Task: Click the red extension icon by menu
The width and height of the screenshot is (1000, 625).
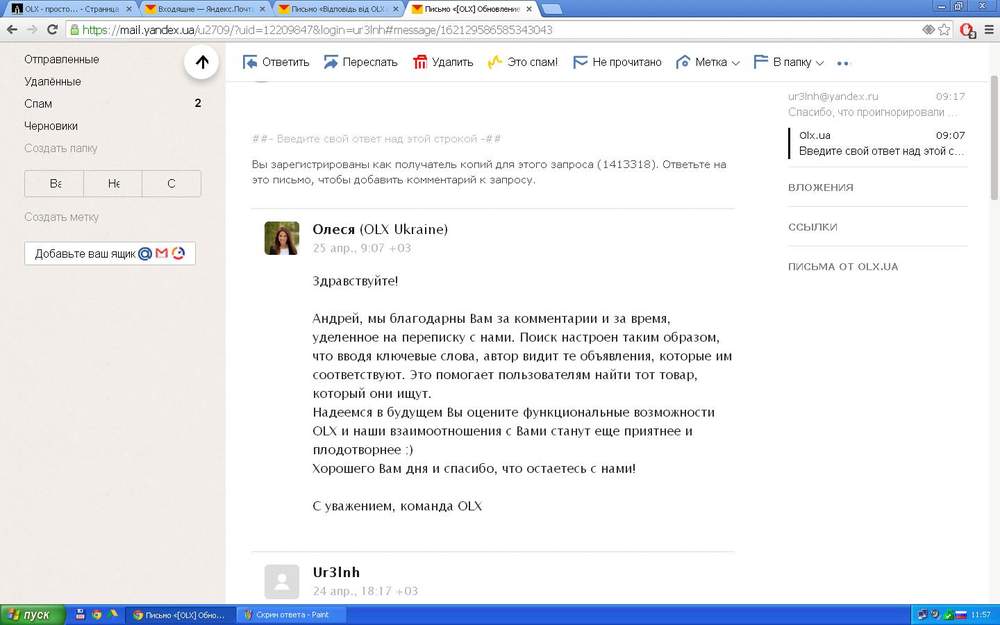Action: click(967, 30)
